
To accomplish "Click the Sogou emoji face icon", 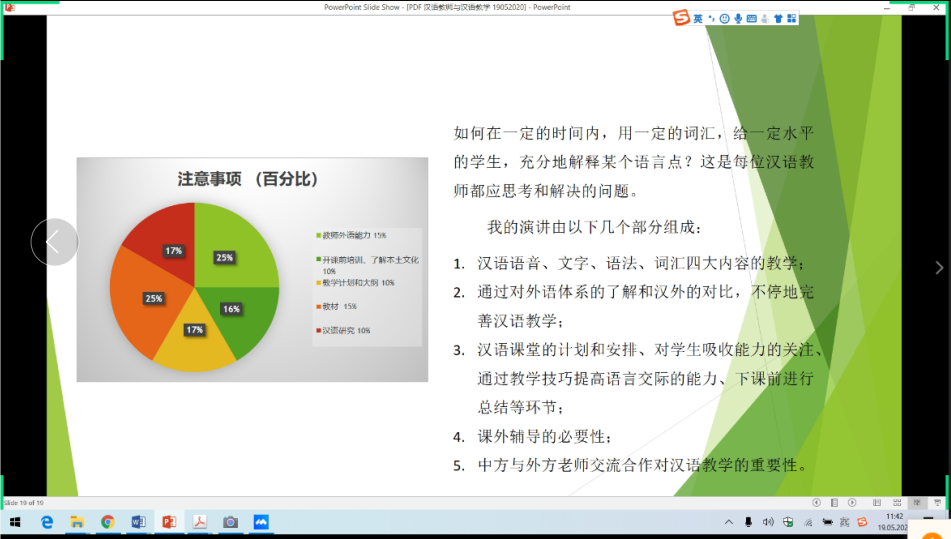I will coord(725,18).
